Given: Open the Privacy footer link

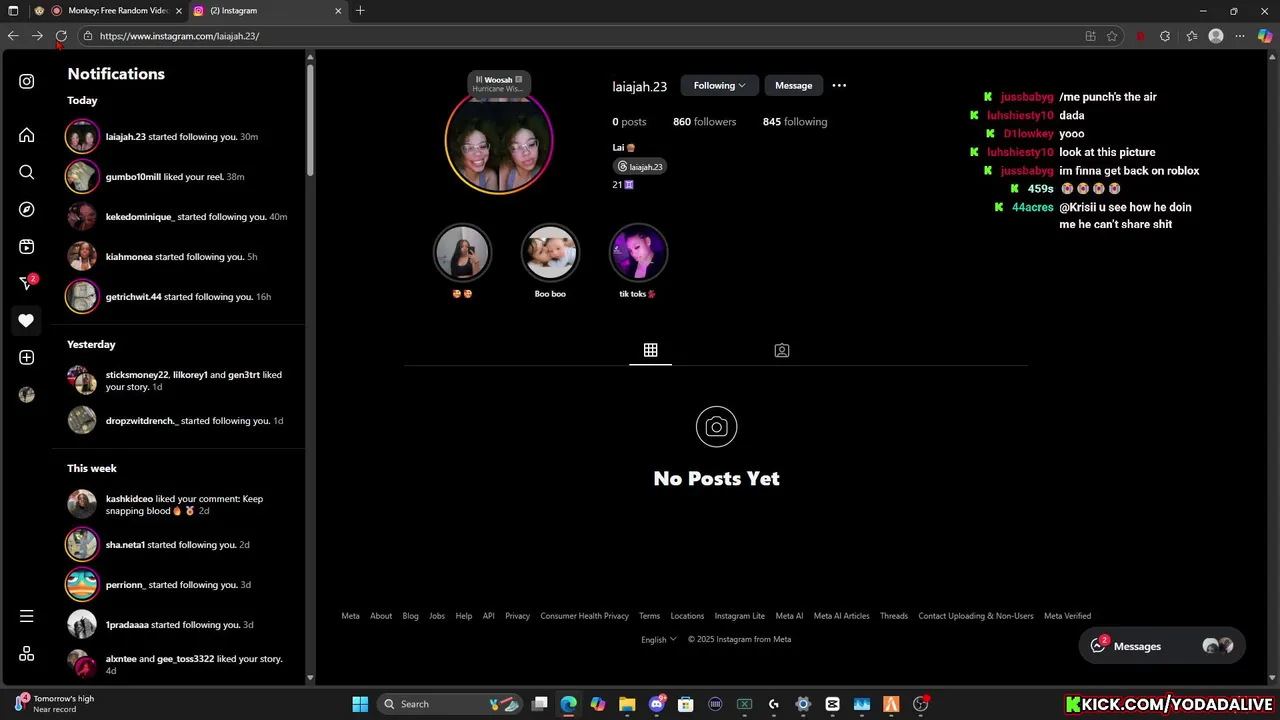Looking at the screenshot, I should click(x=517, y=616).
